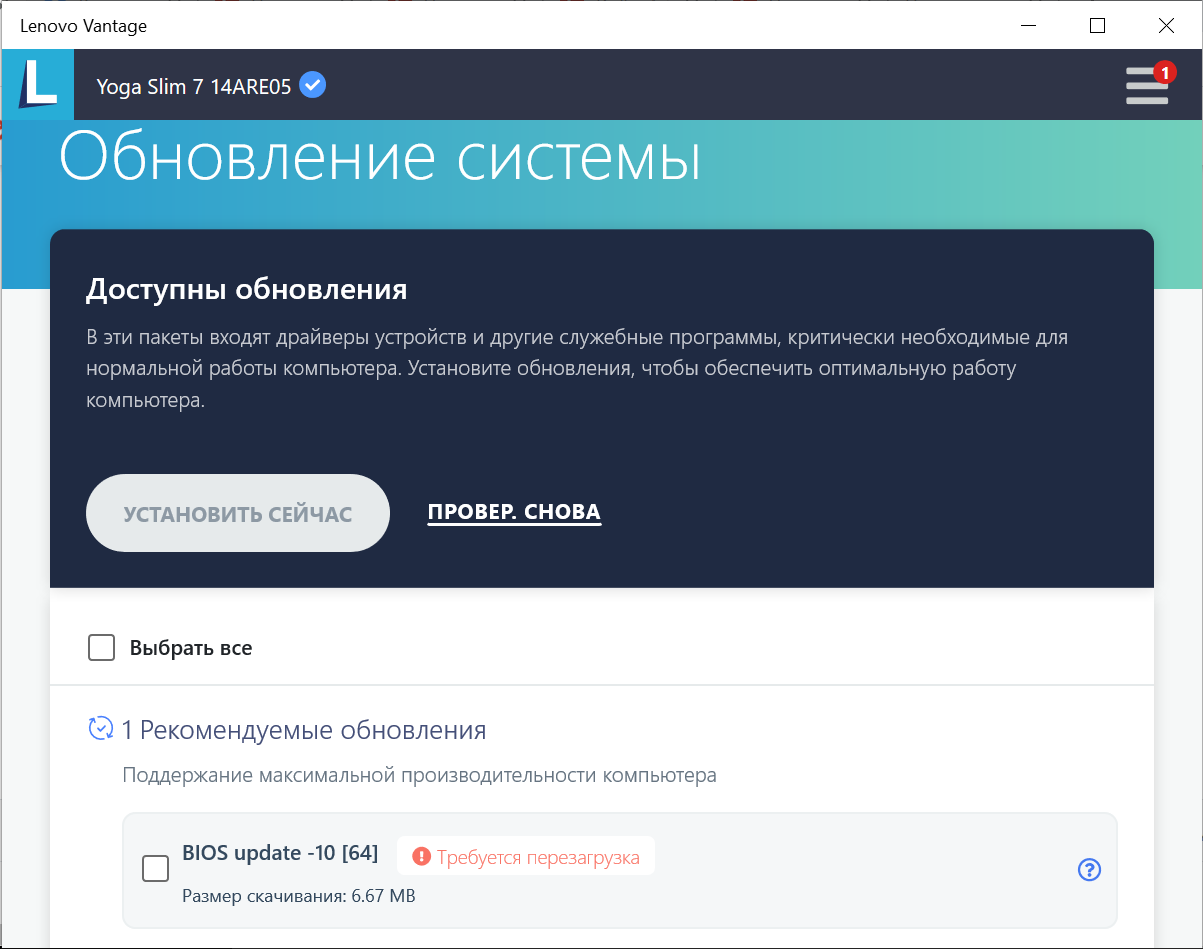Viewport: 1203px width, 949px height.
Task: Click the Yoga Slim 7 14ARE05 device name
Action: pyautogui.click(x=194, y=86)
